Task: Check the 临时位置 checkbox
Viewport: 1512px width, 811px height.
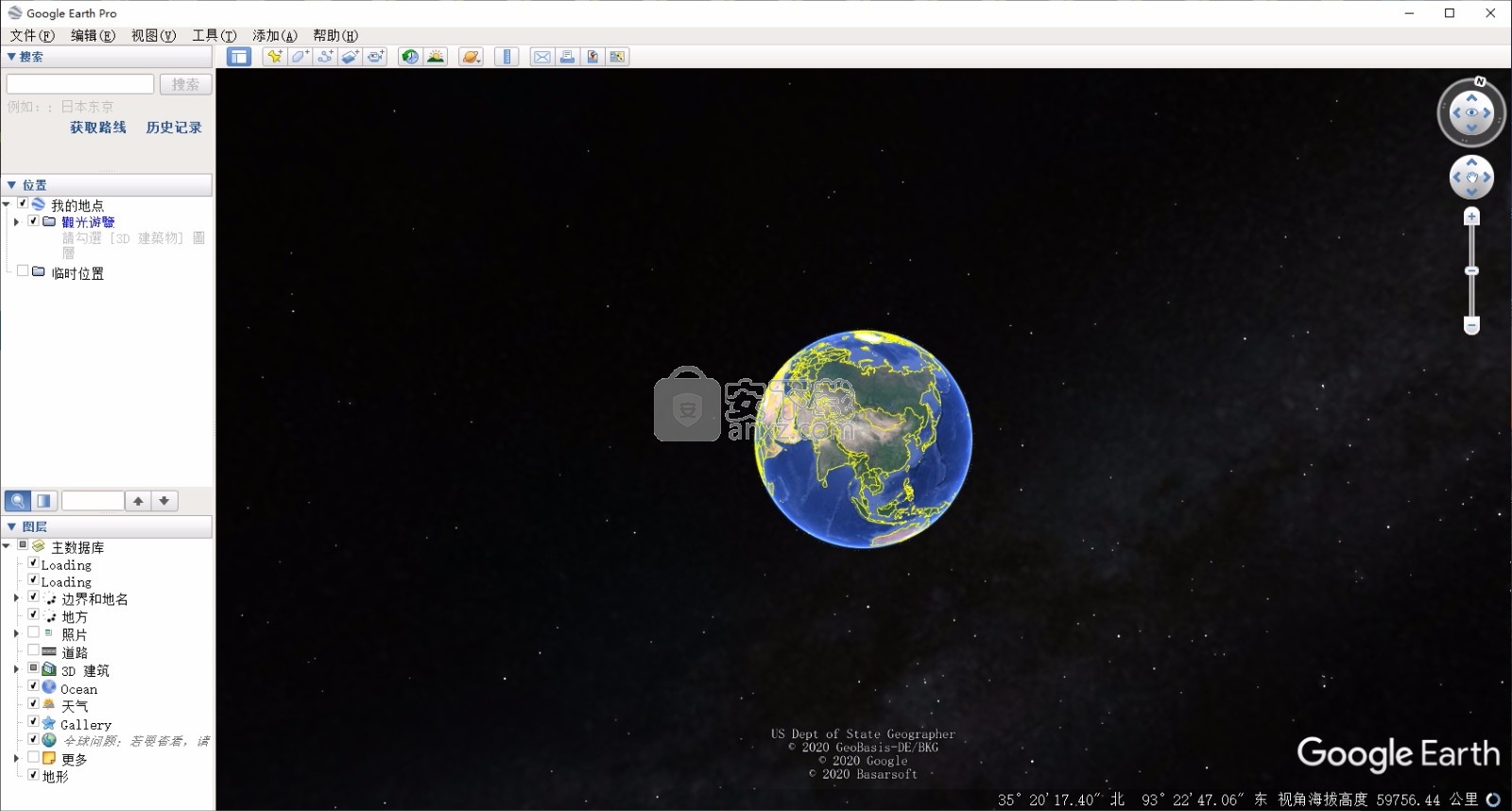Action: pyautogui.click(x=23, y=270)
